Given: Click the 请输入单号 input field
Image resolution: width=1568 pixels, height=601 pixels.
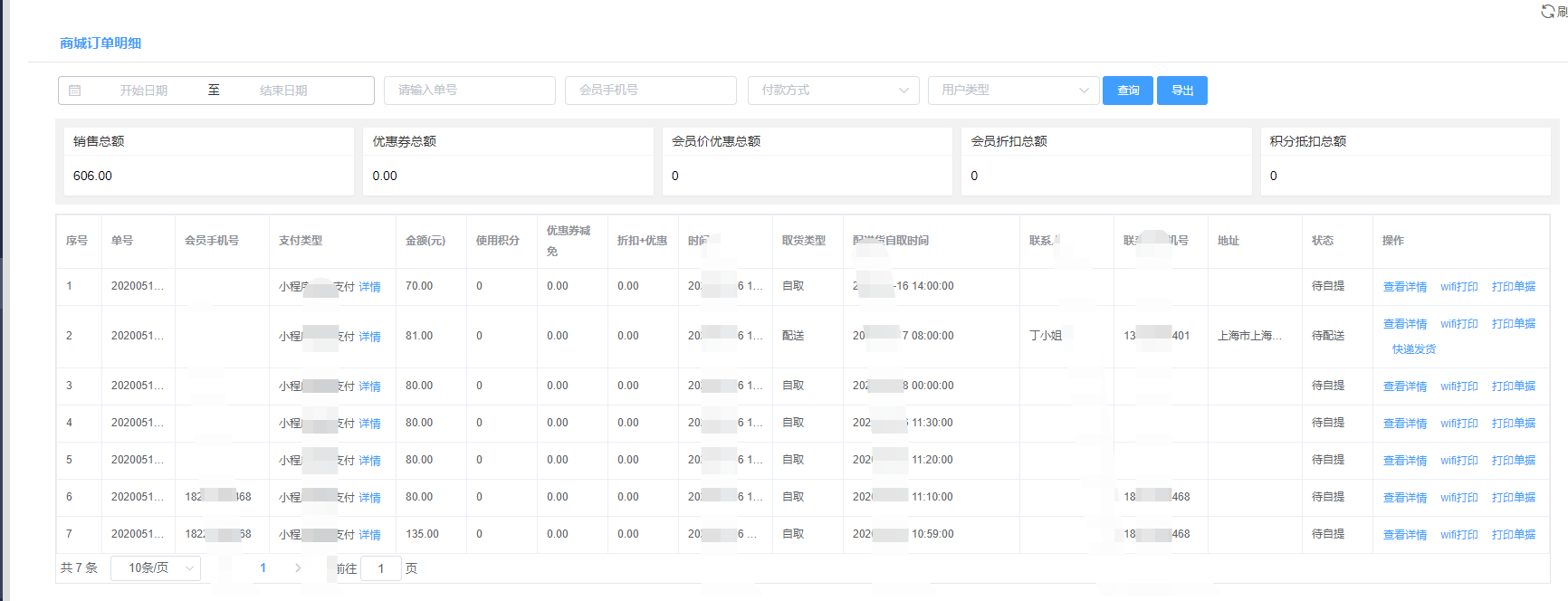Looking at the screenshot, I should click(469, 91).
